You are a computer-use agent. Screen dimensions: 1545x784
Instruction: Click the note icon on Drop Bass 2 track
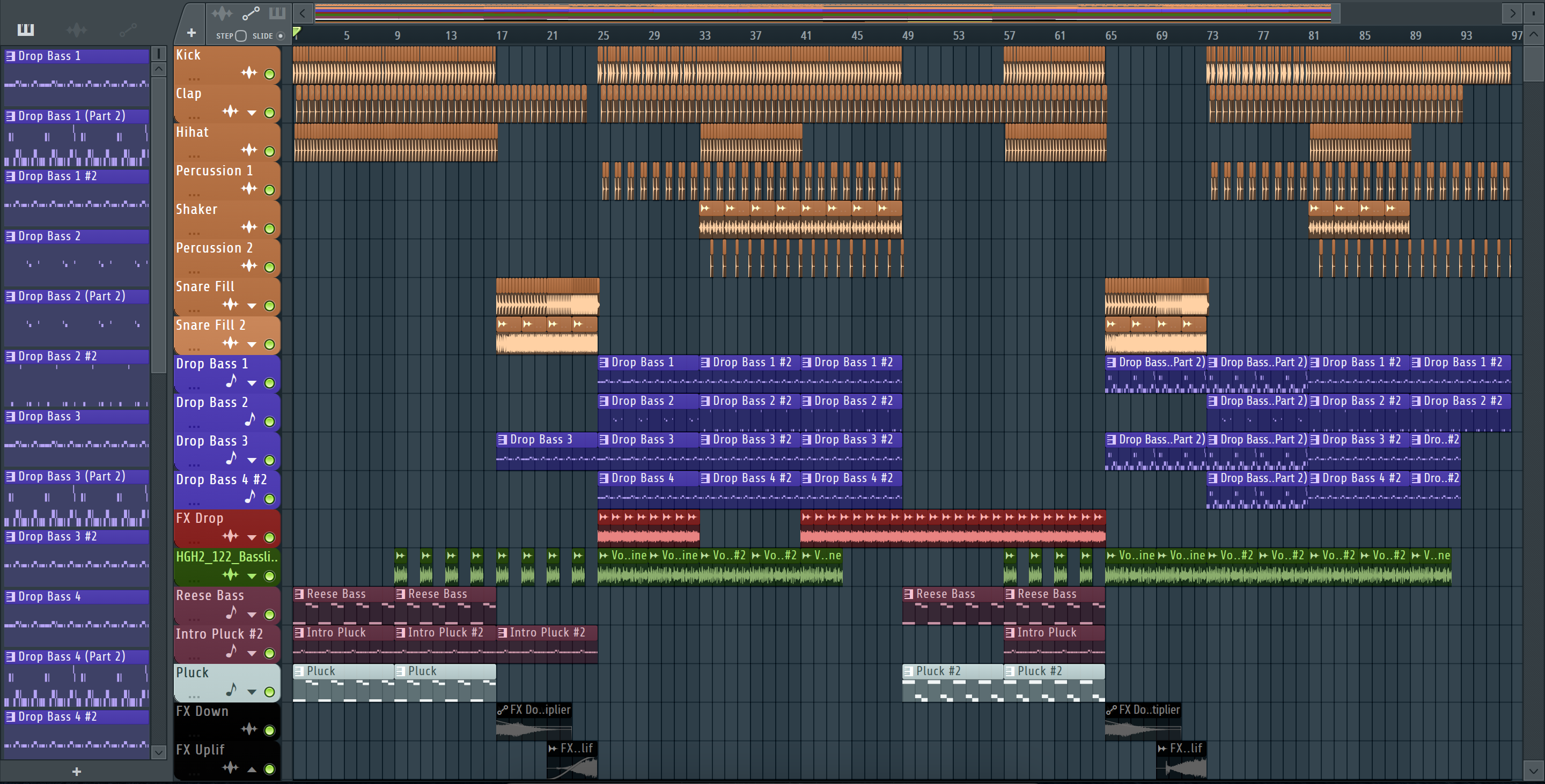[250, 419]
